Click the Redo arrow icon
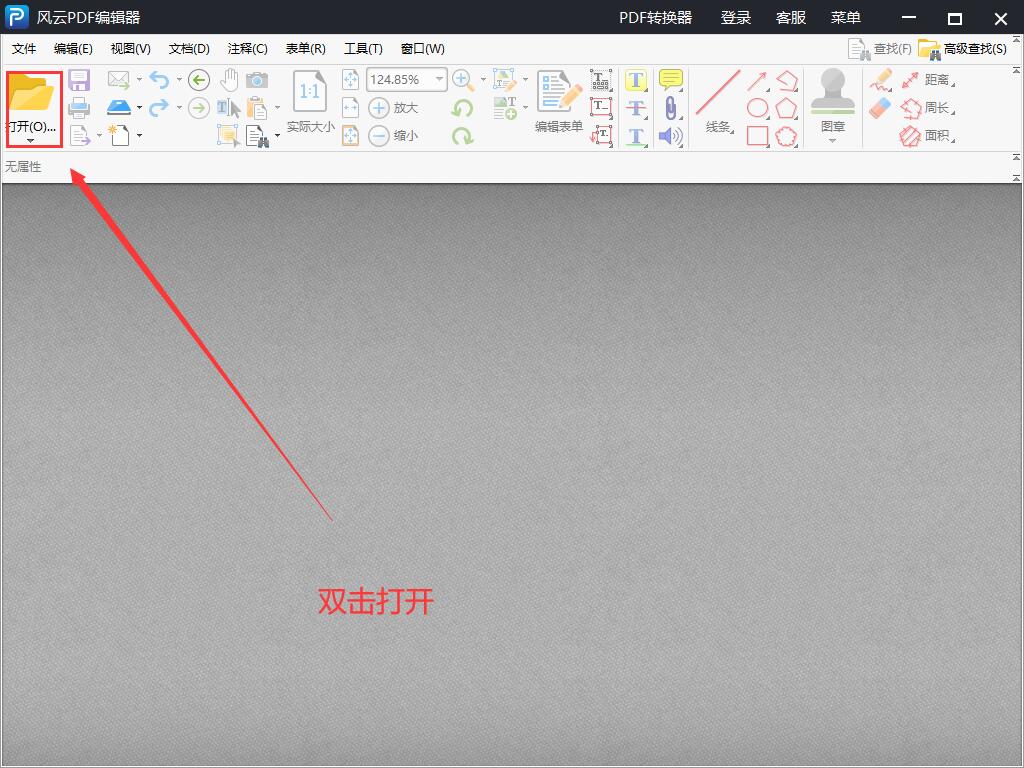Screen dimensions: 1024x768 coord(159,107)
